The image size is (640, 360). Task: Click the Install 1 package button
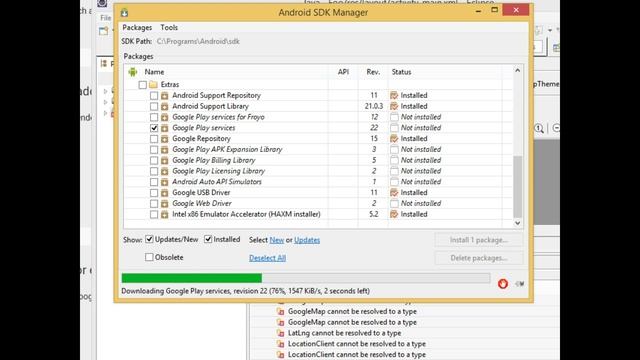coord(479,240)
